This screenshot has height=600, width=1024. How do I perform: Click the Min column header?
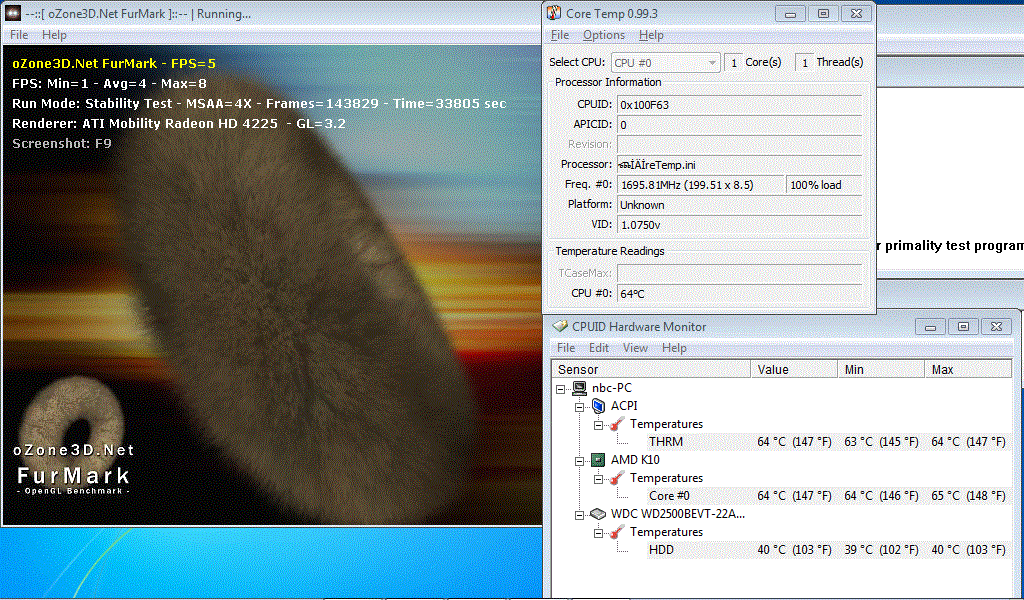881,370
